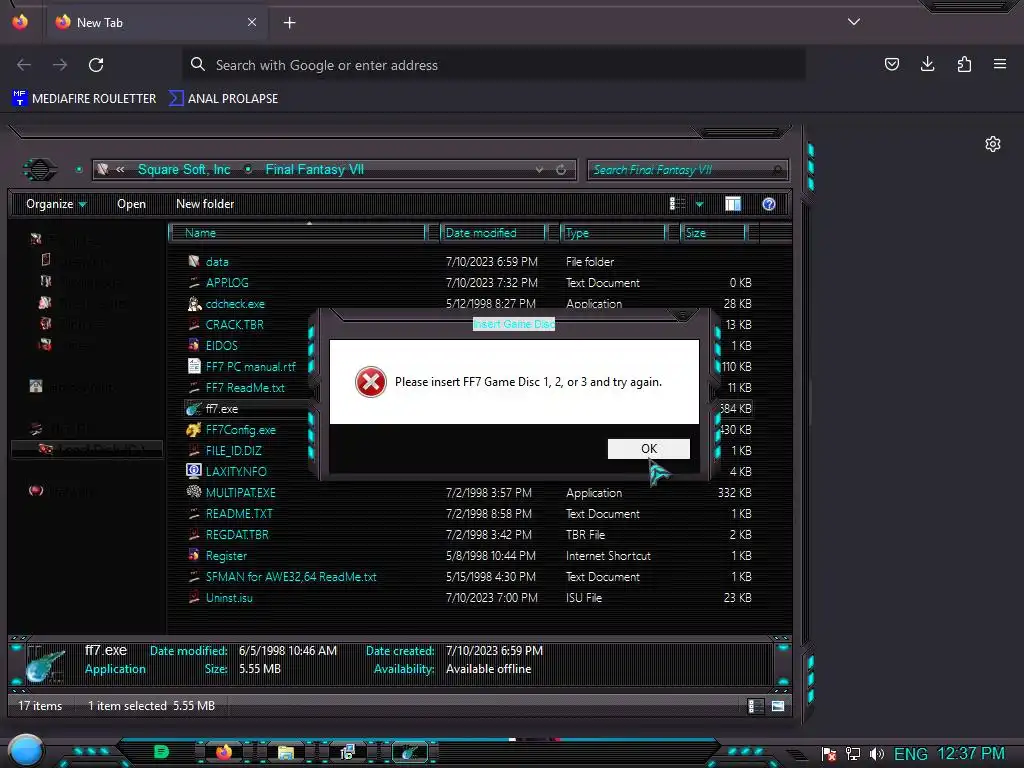Switch to large icons view in status bar
Image resolution: width=1024 pixels, height=768 pixels.
[x=778, y=706]
